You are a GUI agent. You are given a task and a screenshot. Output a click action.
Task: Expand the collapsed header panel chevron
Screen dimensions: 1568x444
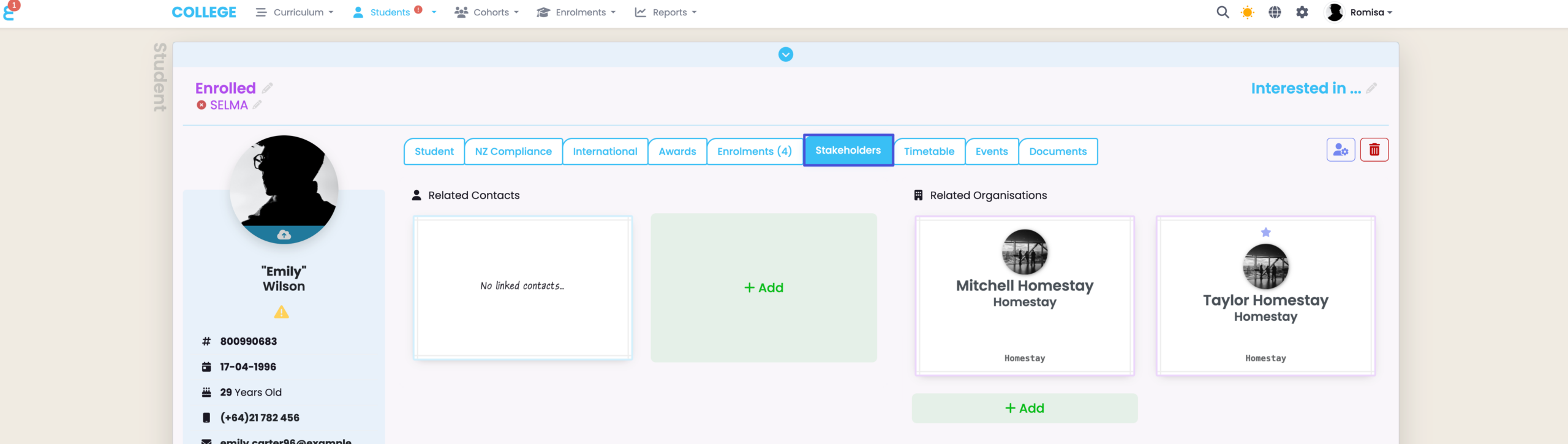785,55
